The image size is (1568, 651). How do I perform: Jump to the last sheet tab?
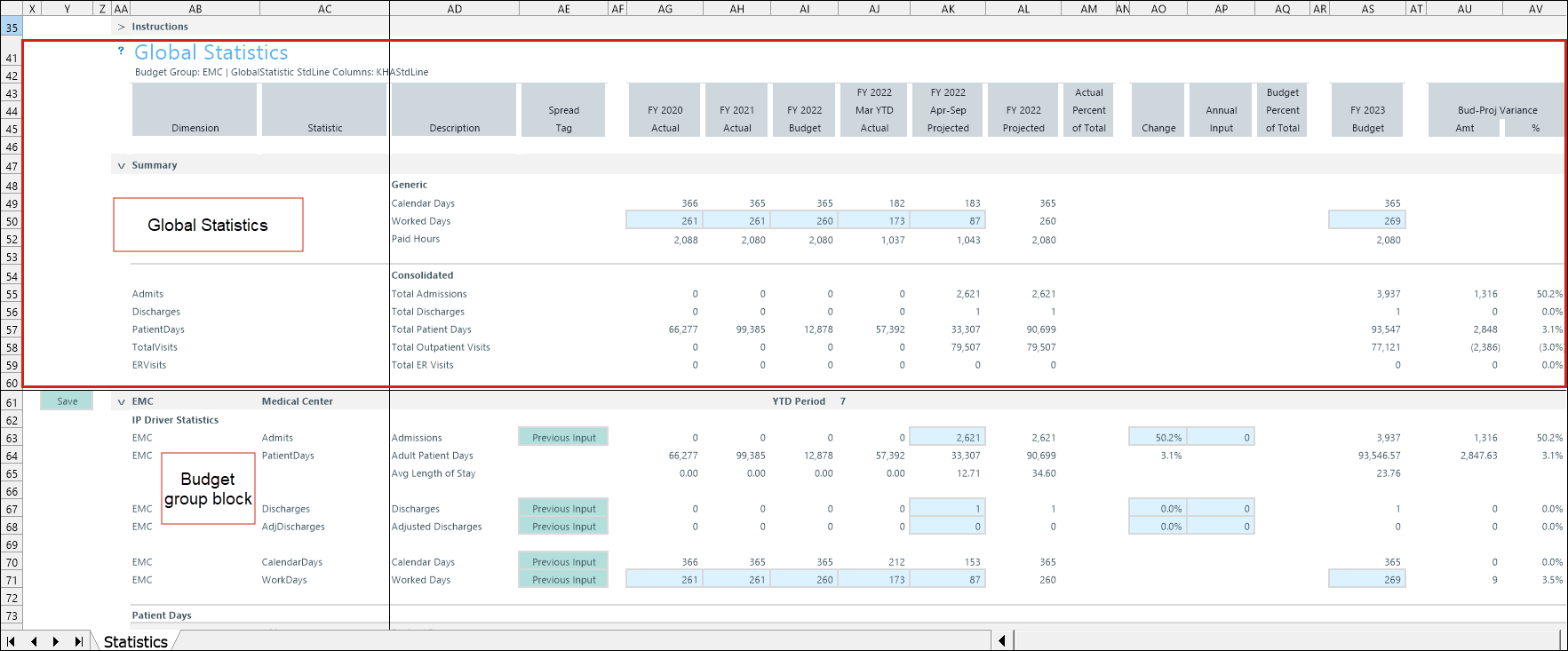click(x=79, y=641)
